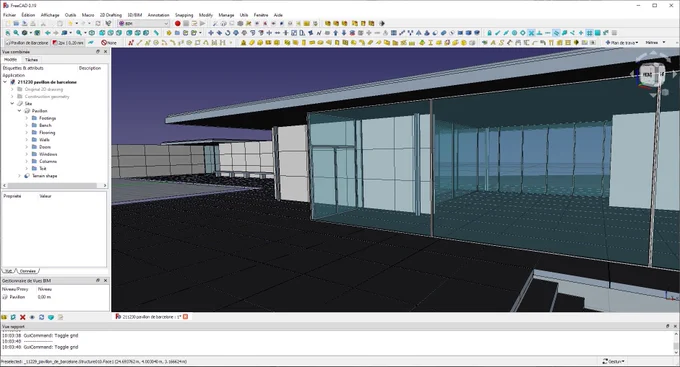The width and height of the screenshot is (680, 367).
Task: Click the stop macro square icon
Action: tap(186, 23)
